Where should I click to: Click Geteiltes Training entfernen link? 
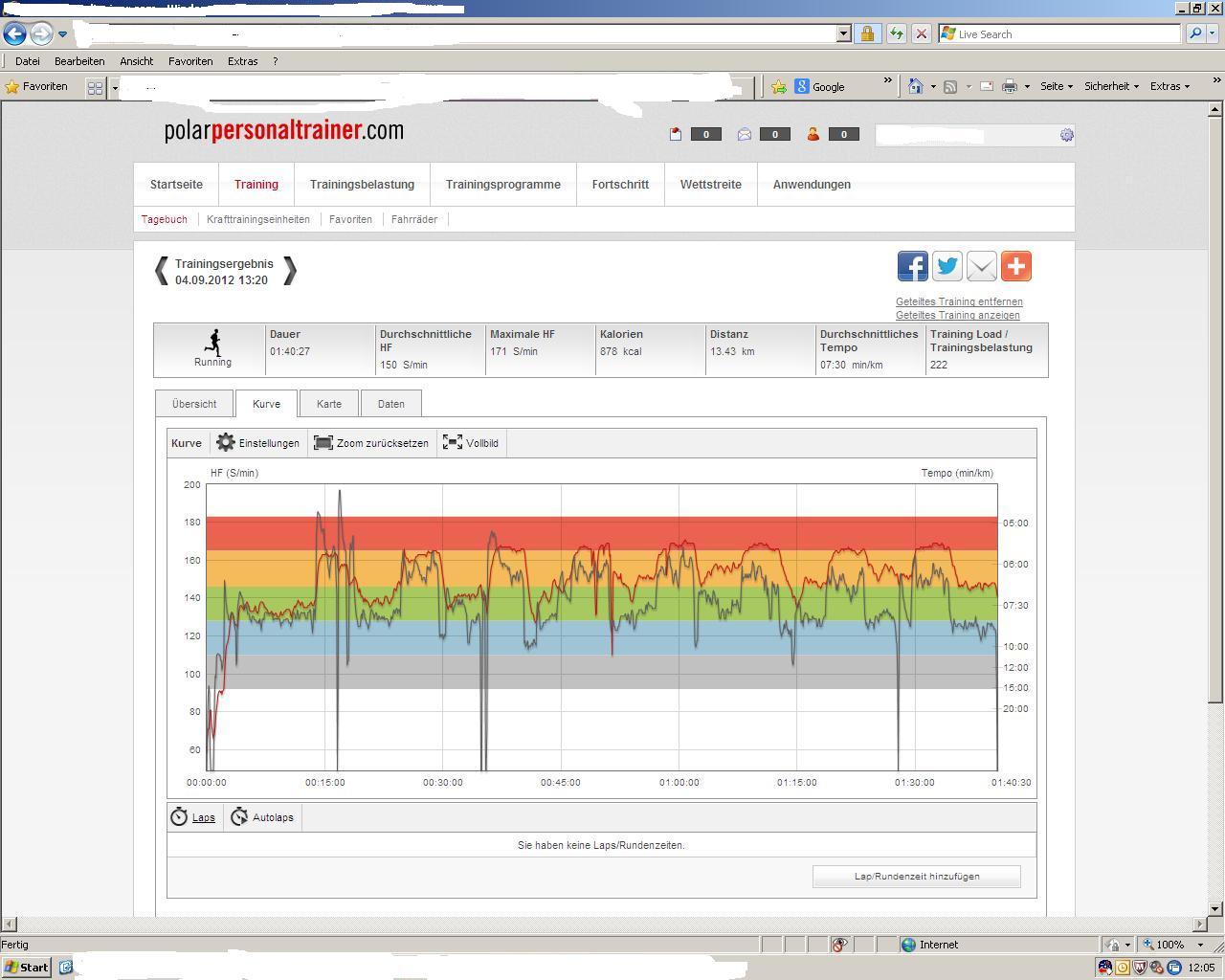[x=959, y=301]
